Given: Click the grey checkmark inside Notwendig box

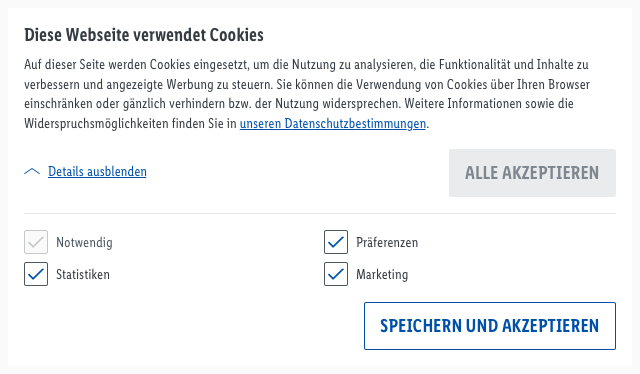Looking at the screenshot, I should pos(36,243).
